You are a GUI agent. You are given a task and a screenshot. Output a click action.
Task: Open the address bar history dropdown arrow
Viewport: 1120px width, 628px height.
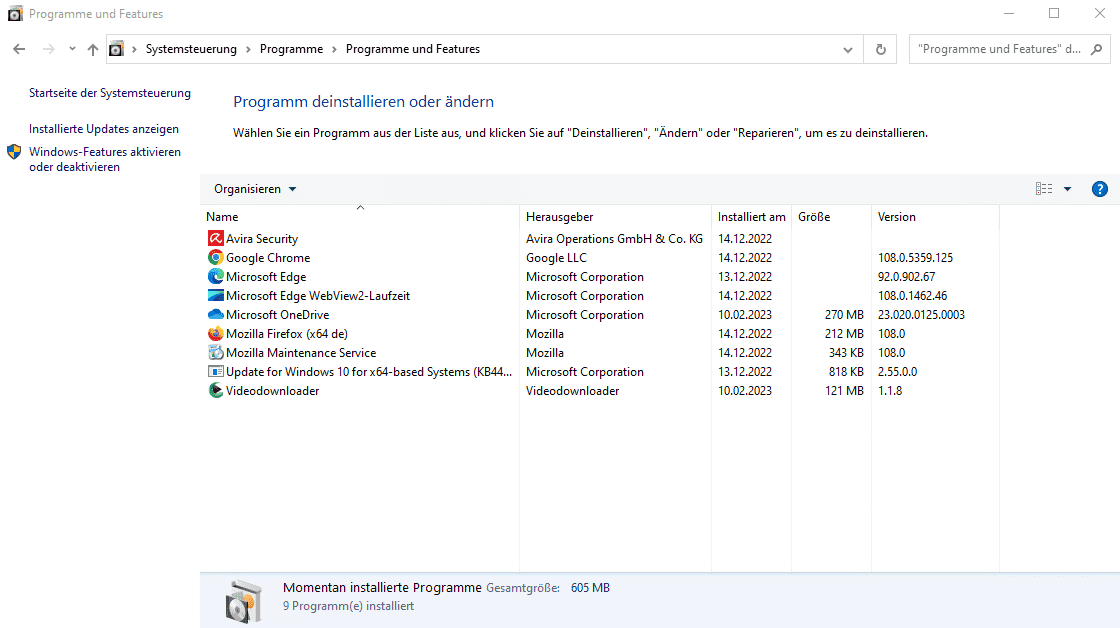coord(847,48)
